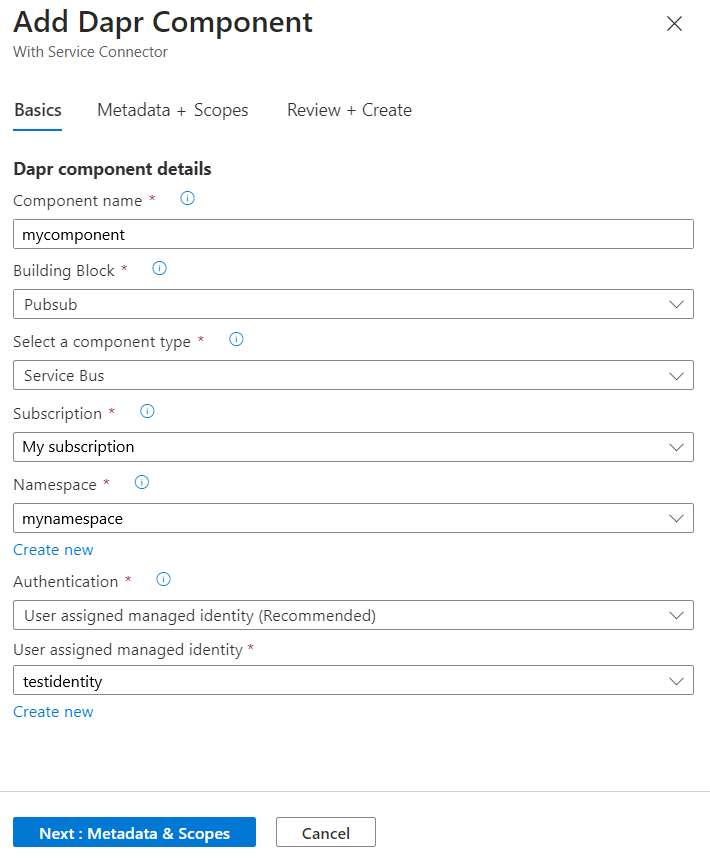Viewport: 710px width, 860px height.
Task: Close the Add Dapr Component pane
Action: [674, 23]
